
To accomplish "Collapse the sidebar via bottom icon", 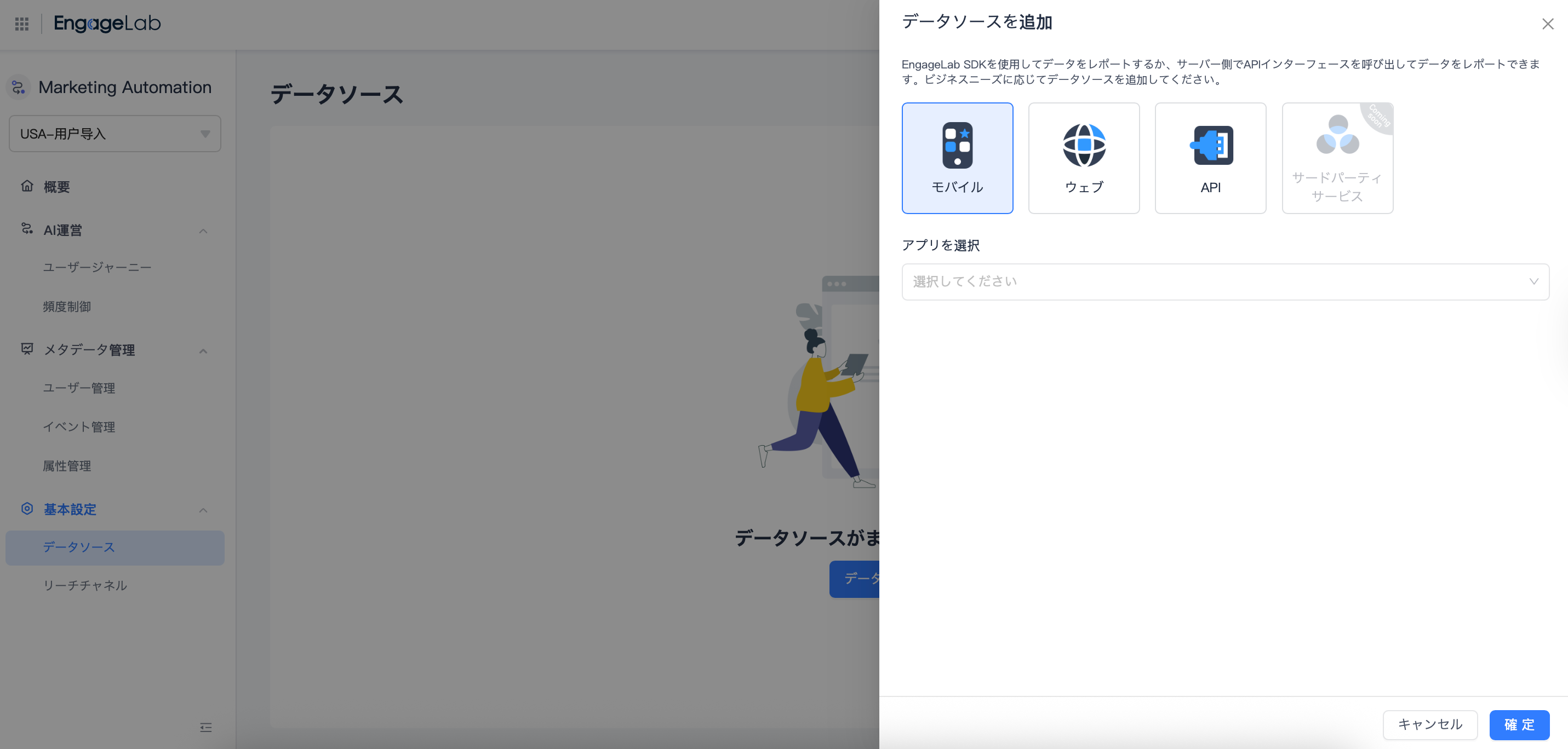I will pyautogui.click(x=206, y=728).
